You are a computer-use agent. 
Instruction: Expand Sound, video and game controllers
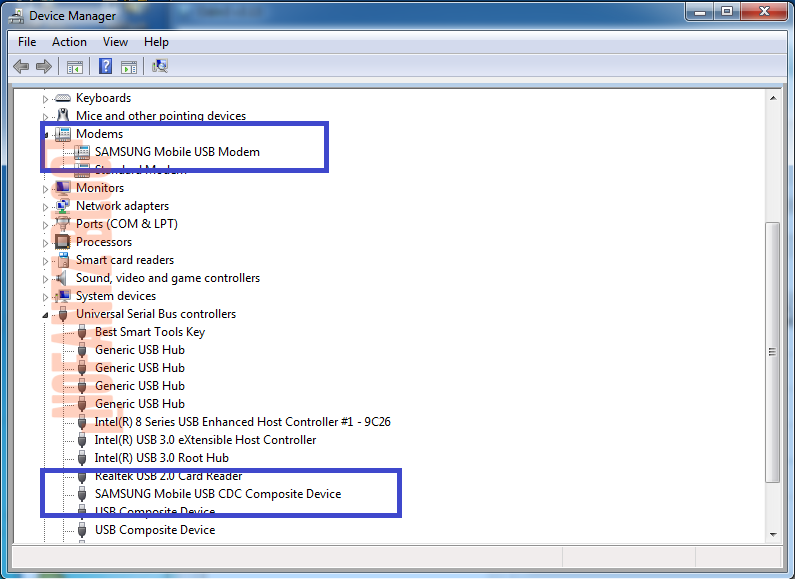(45, 279)
